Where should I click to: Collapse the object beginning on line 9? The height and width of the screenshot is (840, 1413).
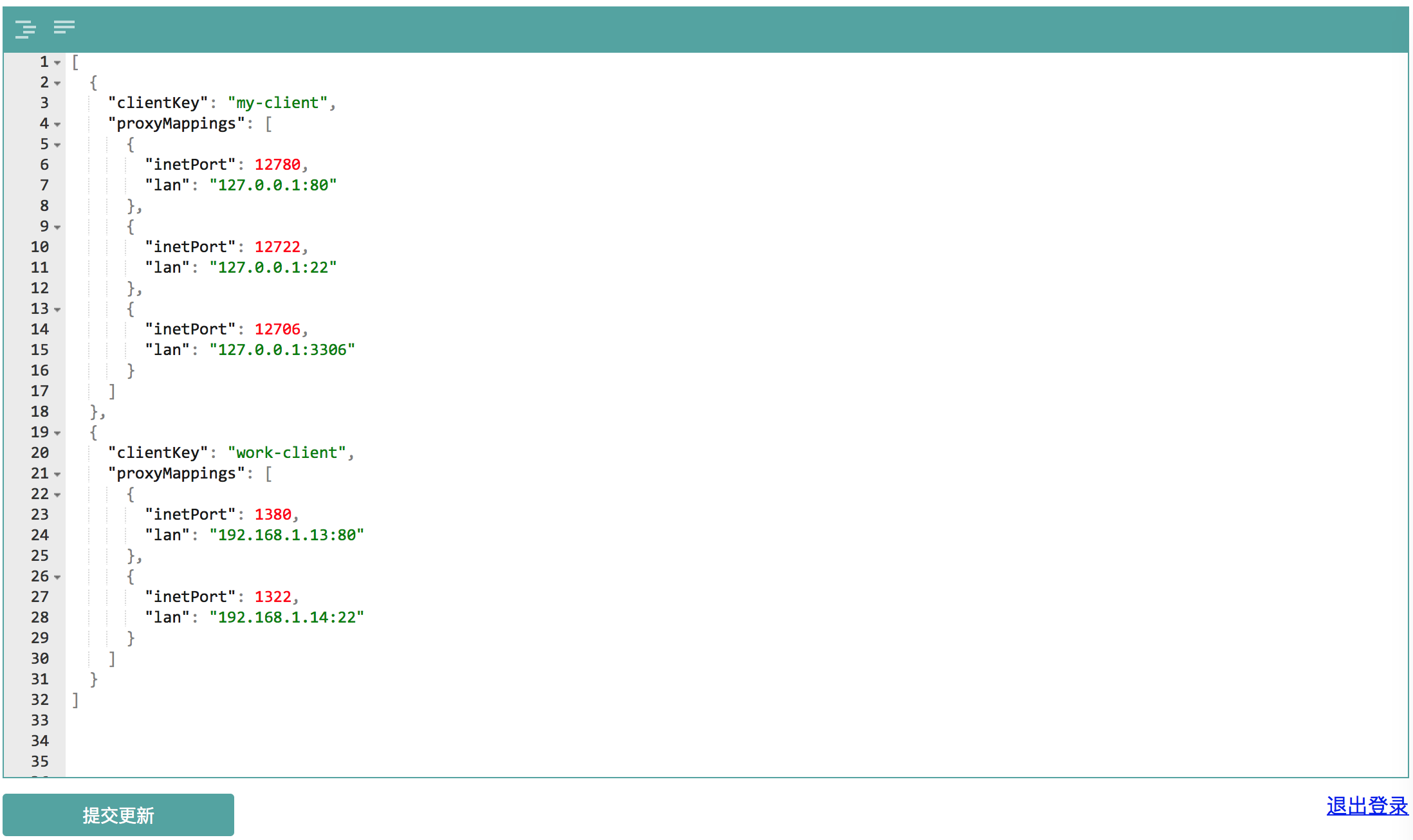click(x=58, y=227)
